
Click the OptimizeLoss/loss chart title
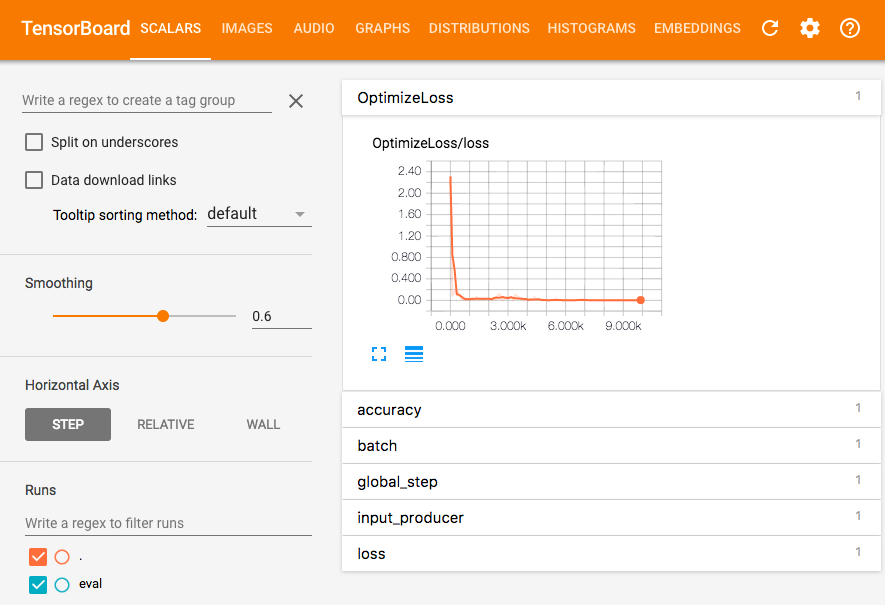[x=431, y=143]
